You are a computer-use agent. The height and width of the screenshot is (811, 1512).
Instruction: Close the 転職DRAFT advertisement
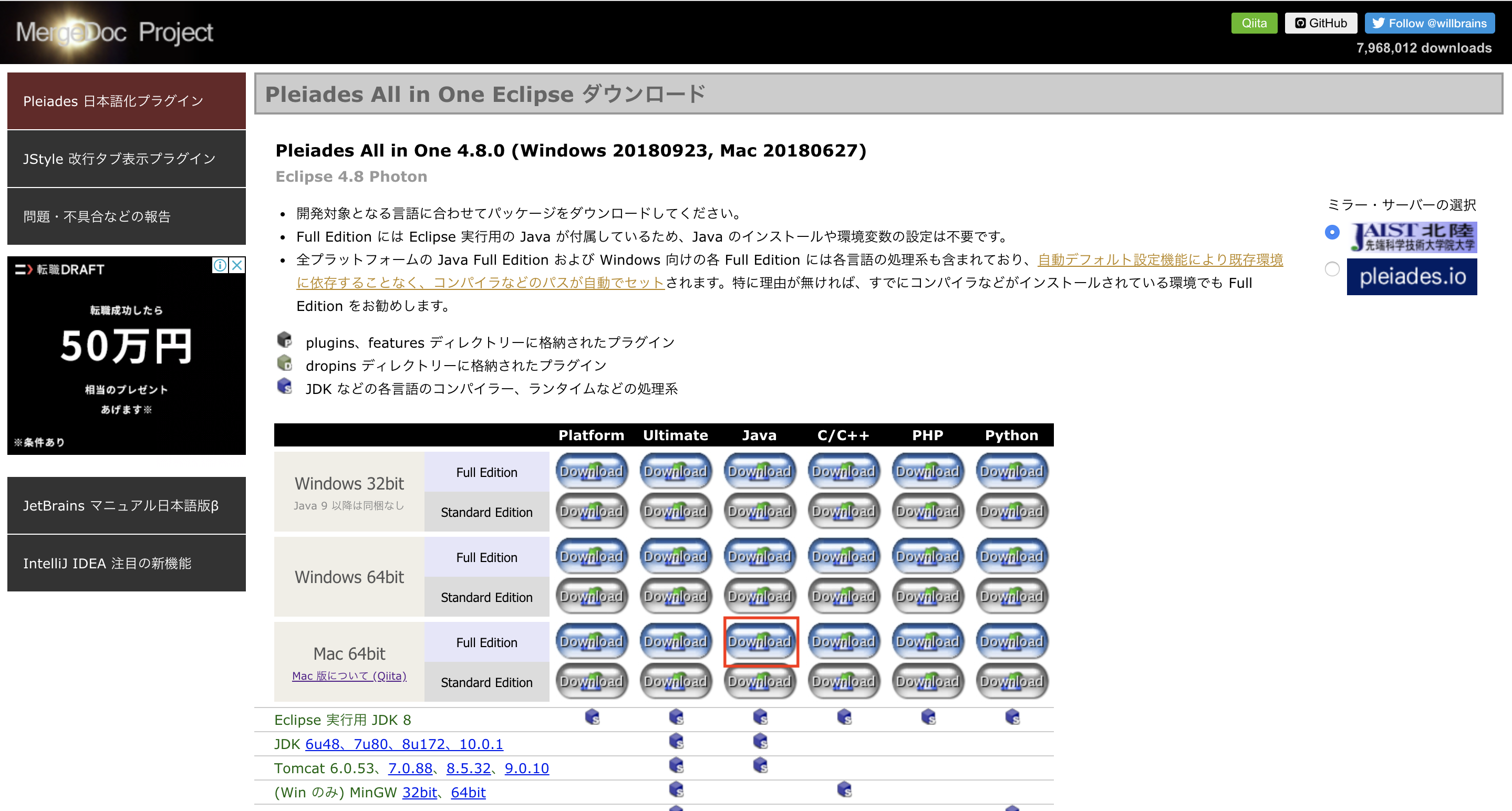[237, 265]
